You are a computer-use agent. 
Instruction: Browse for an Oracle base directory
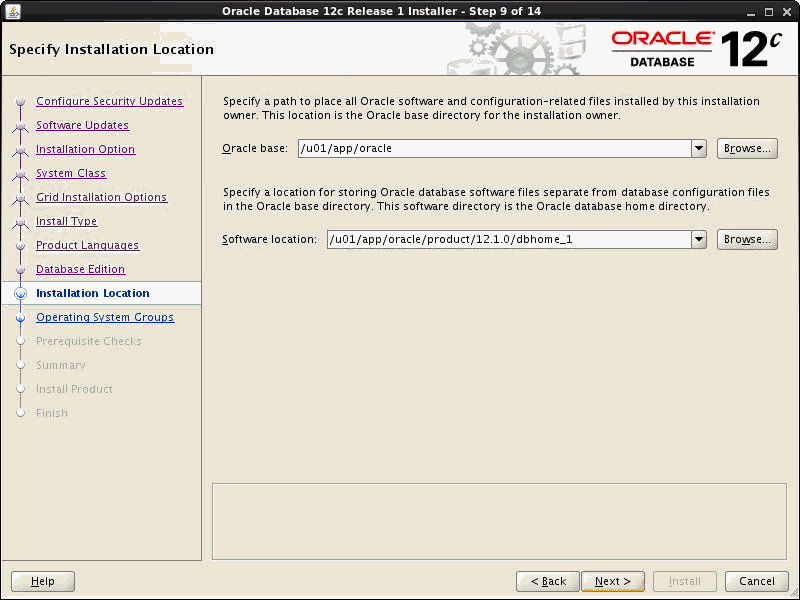click(747, 148)
